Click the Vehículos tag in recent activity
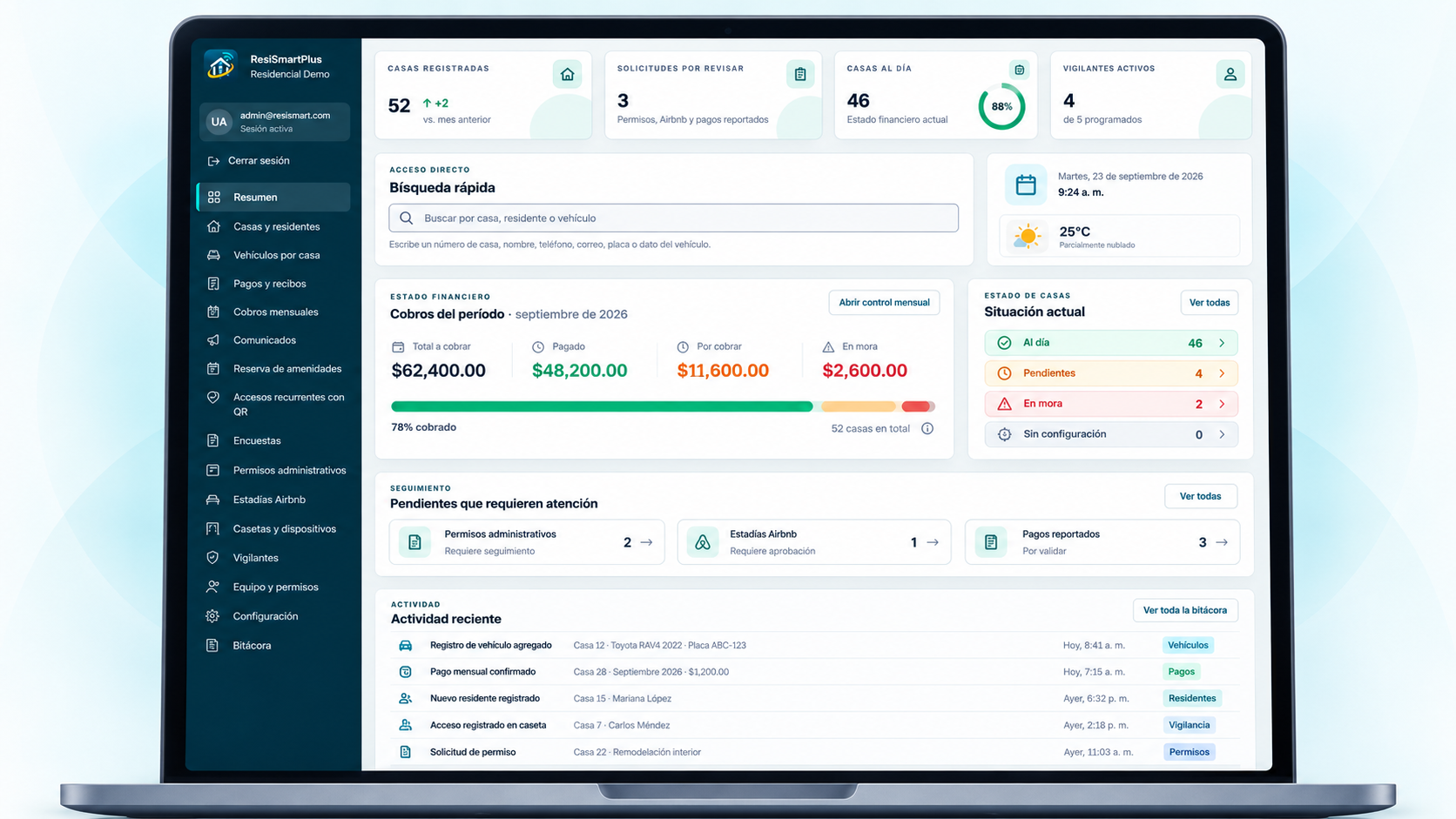The image size is (1456, 819). [x=1188, y=646]
